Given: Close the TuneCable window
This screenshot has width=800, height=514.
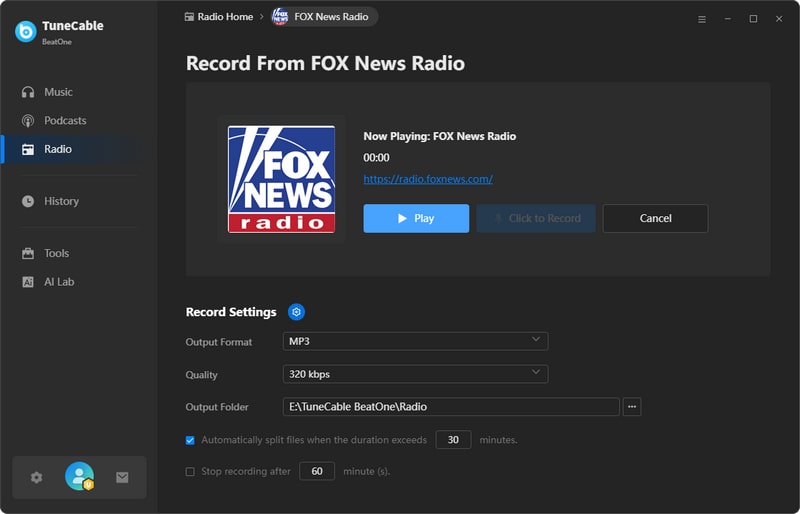Looking at the screenshot, I should pyautogui.click(x=779, y=19).
